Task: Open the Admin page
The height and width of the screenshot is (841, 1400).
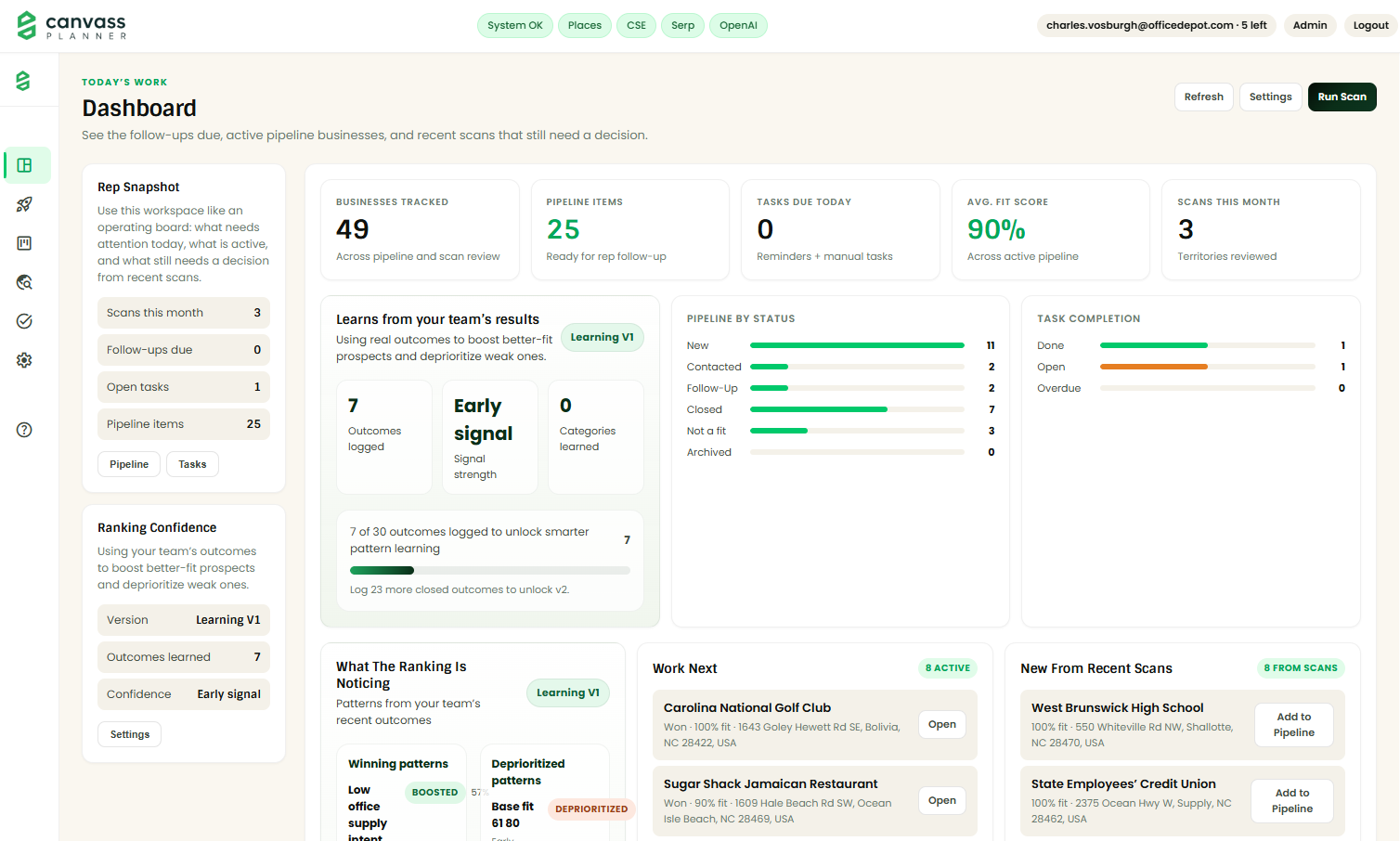Action: 1310,25
